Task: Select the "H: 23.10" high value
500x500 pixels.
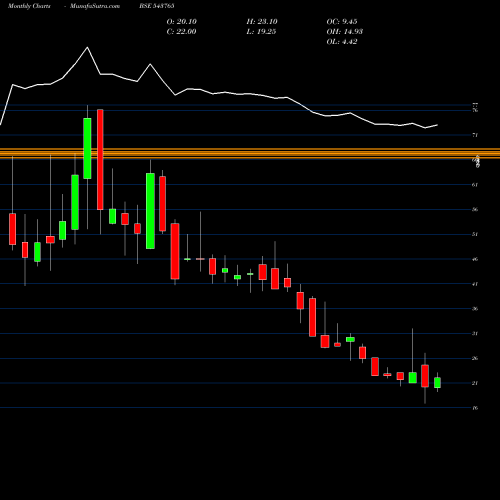Action: 262,22
